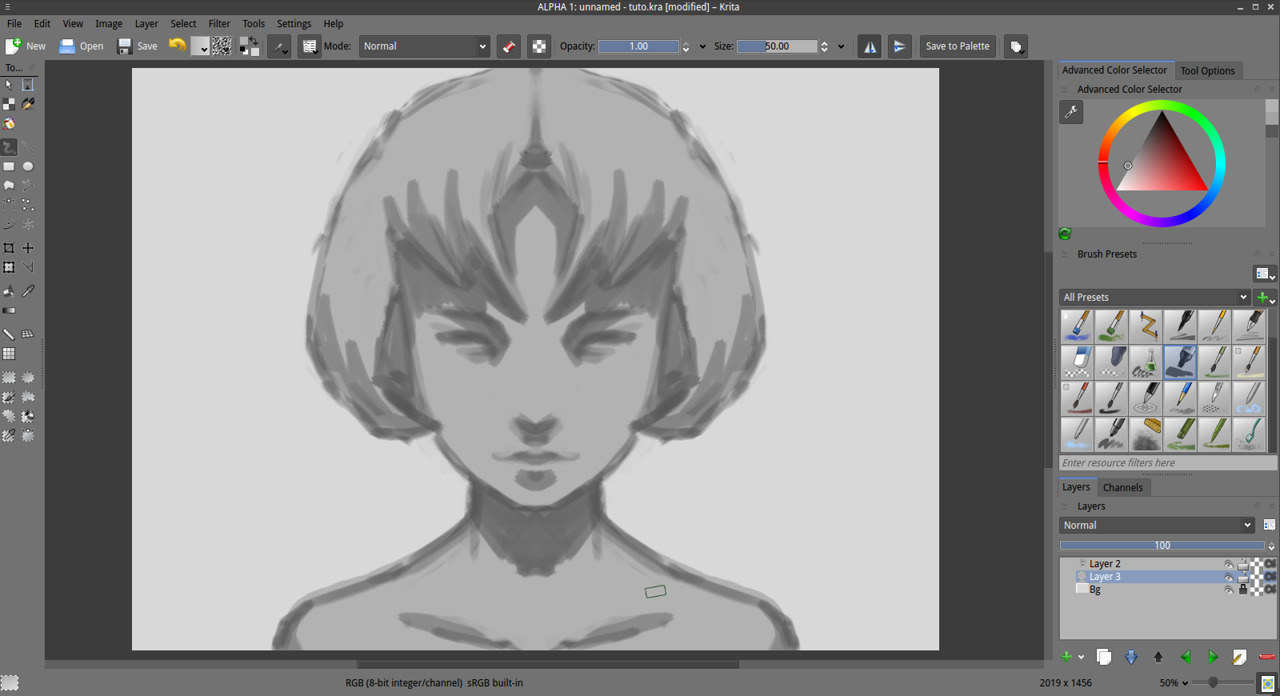Select the Freehand Brush tool
This screenshot has height=696, width=1280.
[8, 147]
